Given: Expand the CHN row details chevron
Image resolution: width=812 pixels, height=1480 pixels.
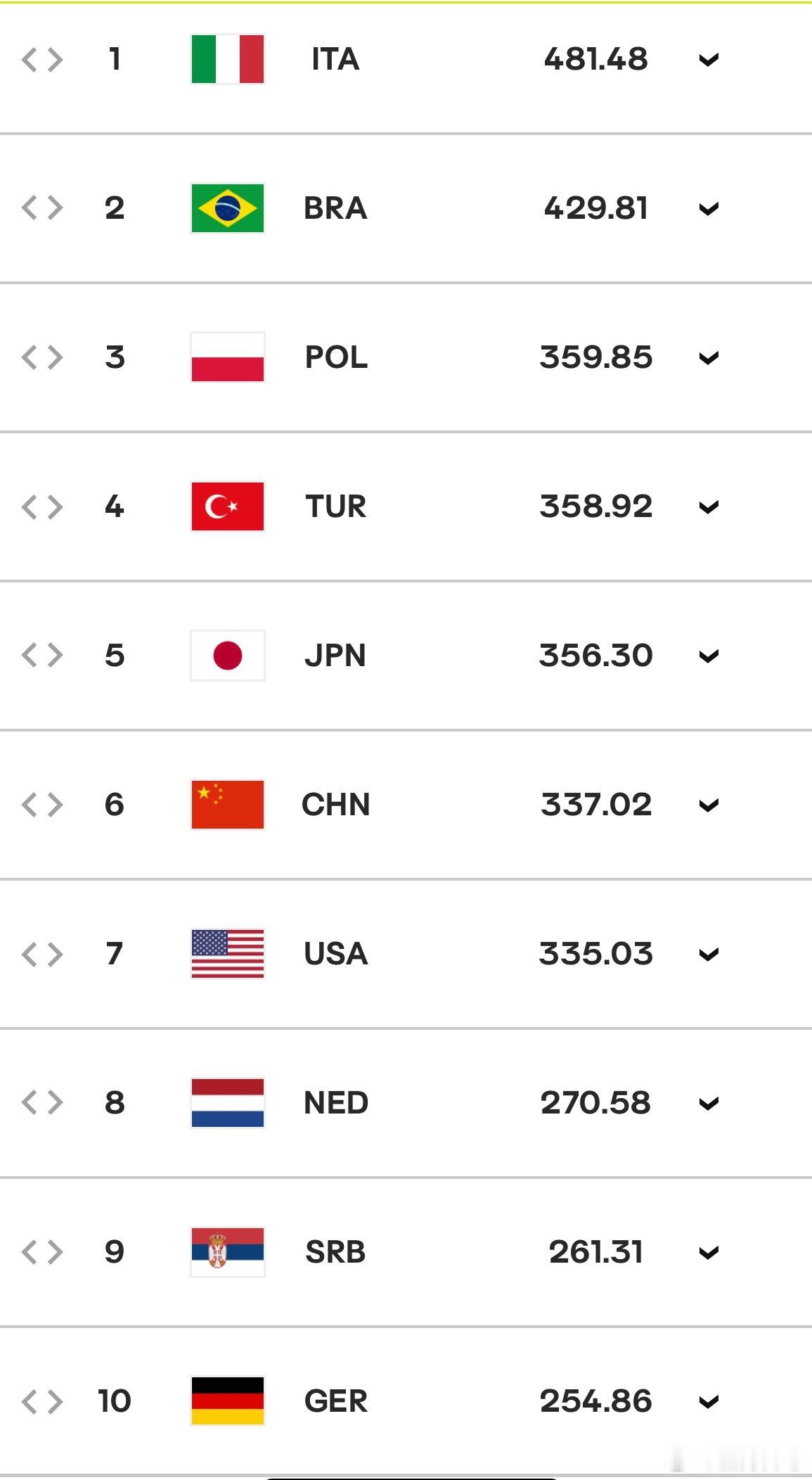Looking at the screenshot, I should (709, 805).
